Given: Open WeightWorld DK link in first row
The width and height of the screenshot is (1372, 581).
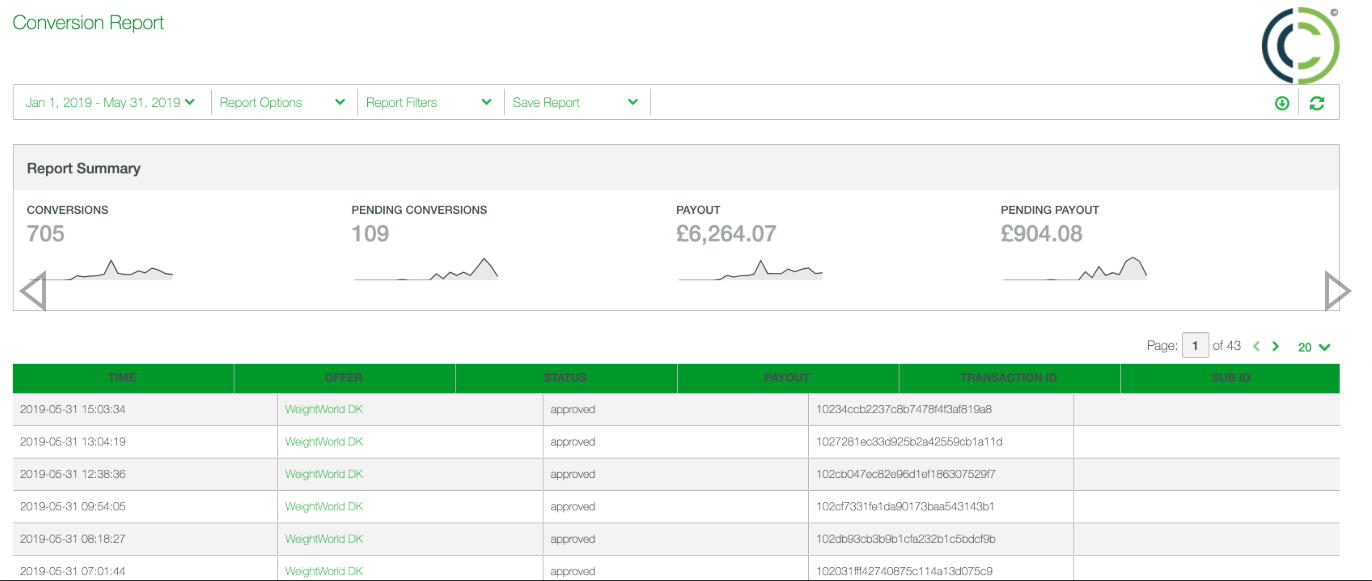Looking at the screenshot, I should 324,409.
